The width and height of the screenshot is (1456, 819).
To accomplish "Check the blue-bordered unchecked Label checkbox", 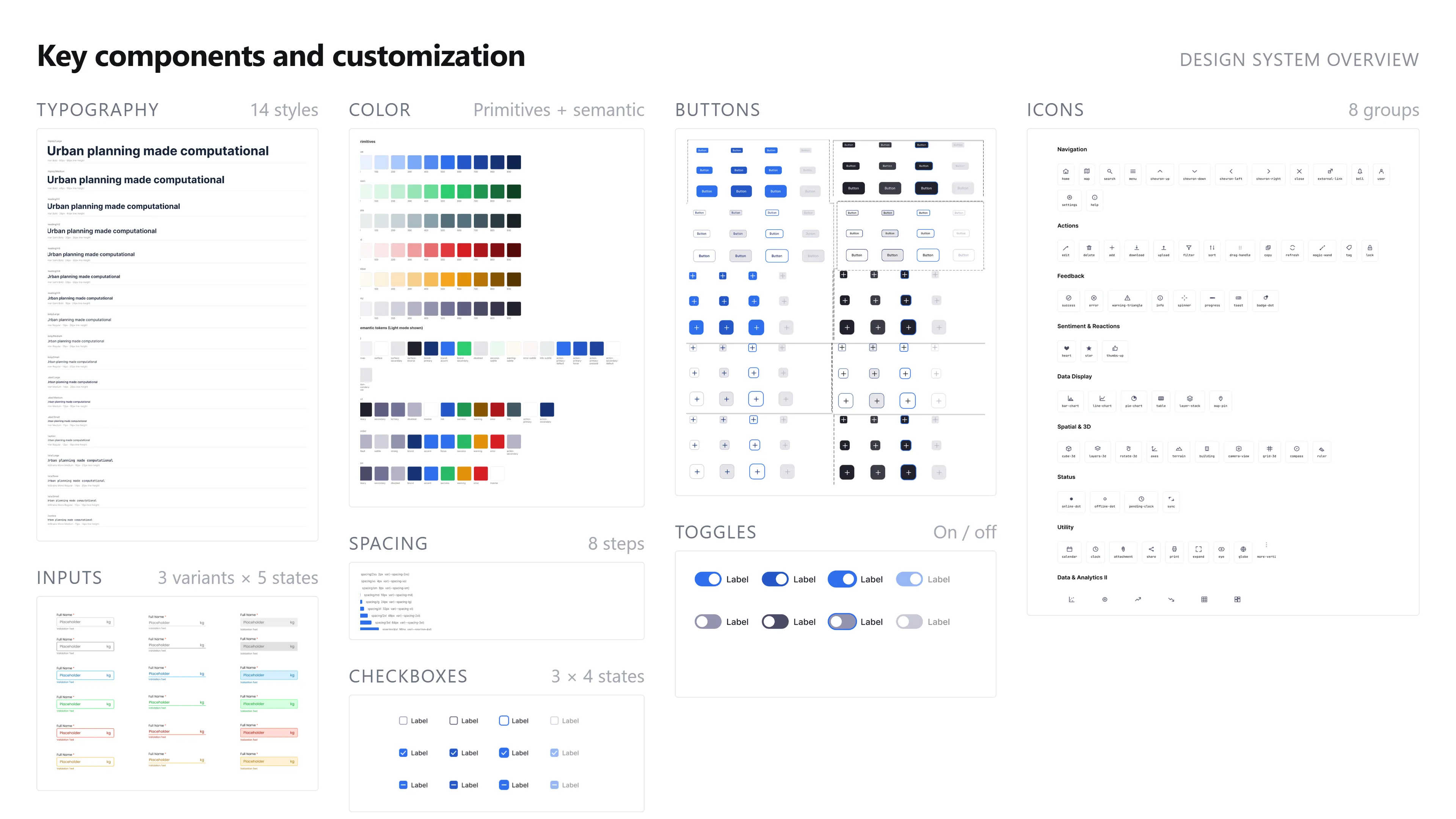I will [x=504, y=721].
